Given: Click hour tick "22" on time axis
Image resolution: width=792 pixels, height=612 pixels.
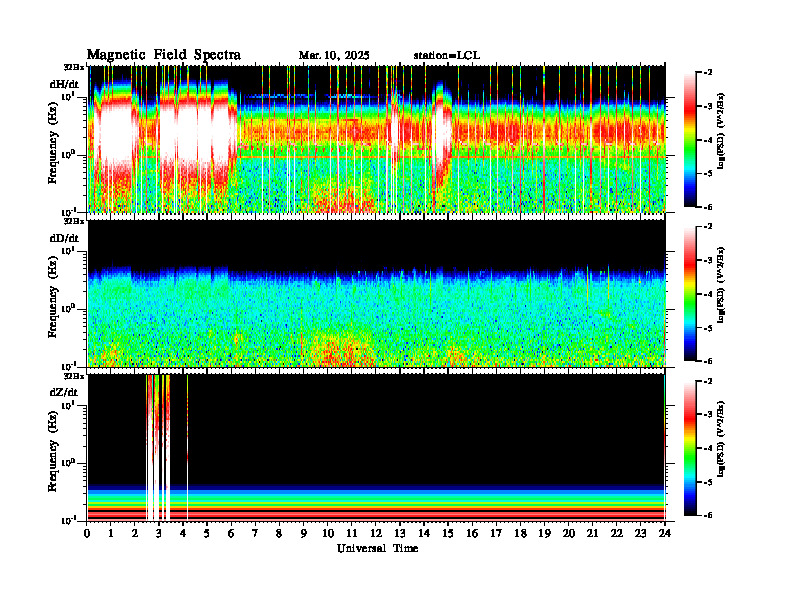Looking at the screenshot, I should (x=617, y=534).
